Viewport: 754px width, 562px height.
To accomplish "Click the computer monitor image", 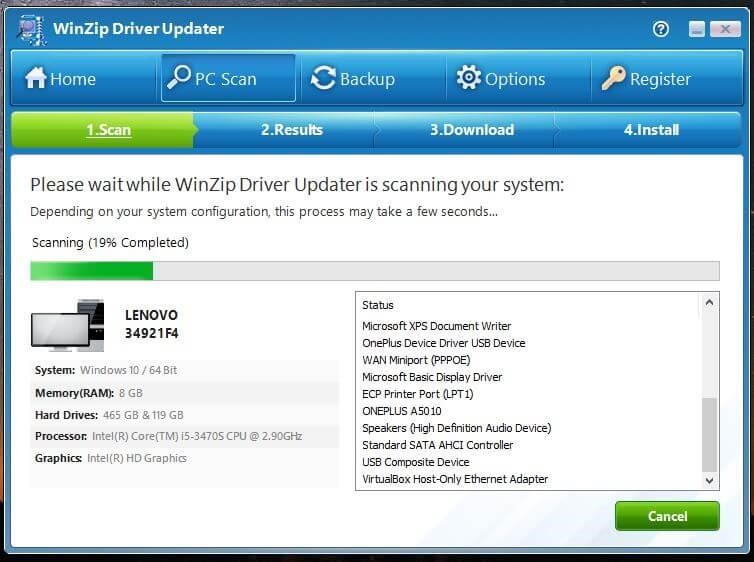I will pyautogui.click(x=67, y=325).
